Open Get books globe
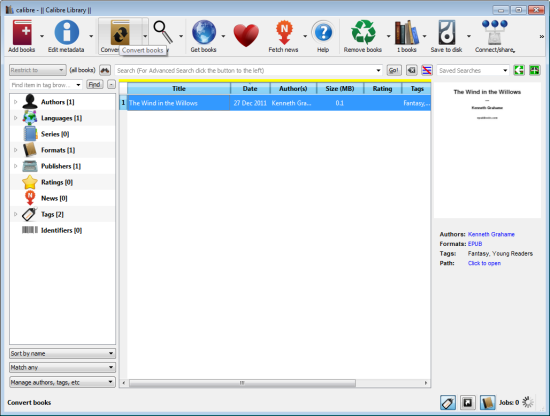 (204, 33)
